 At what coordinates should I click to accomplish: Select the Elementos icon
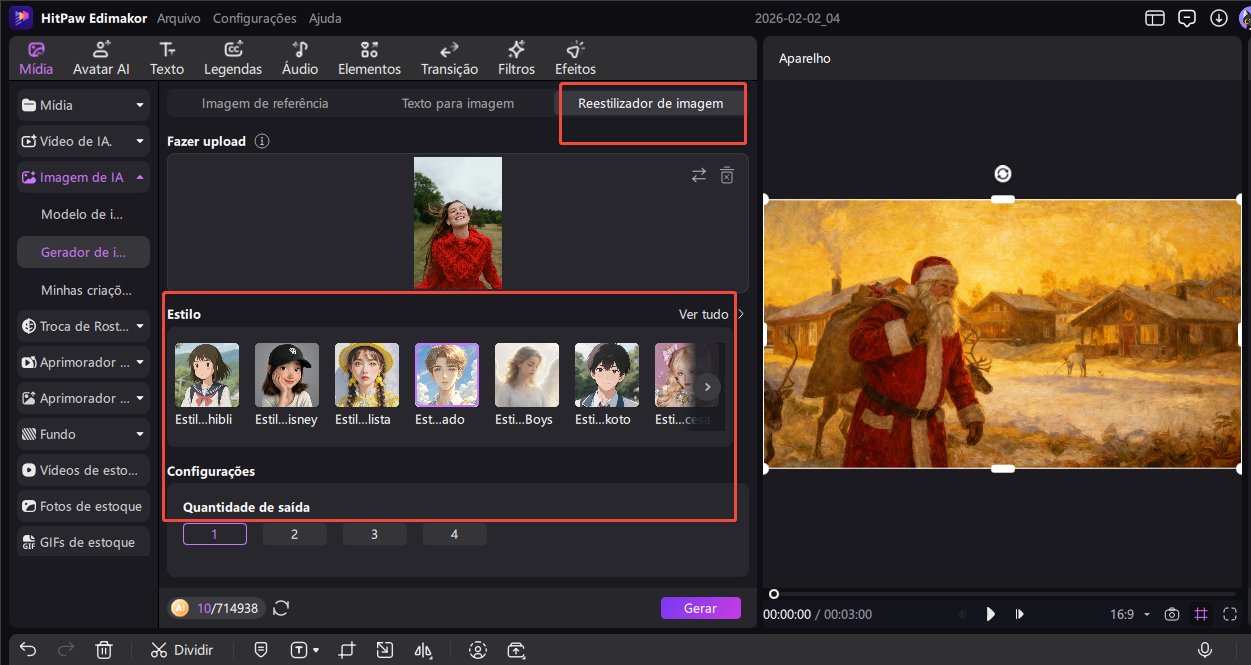369,57
